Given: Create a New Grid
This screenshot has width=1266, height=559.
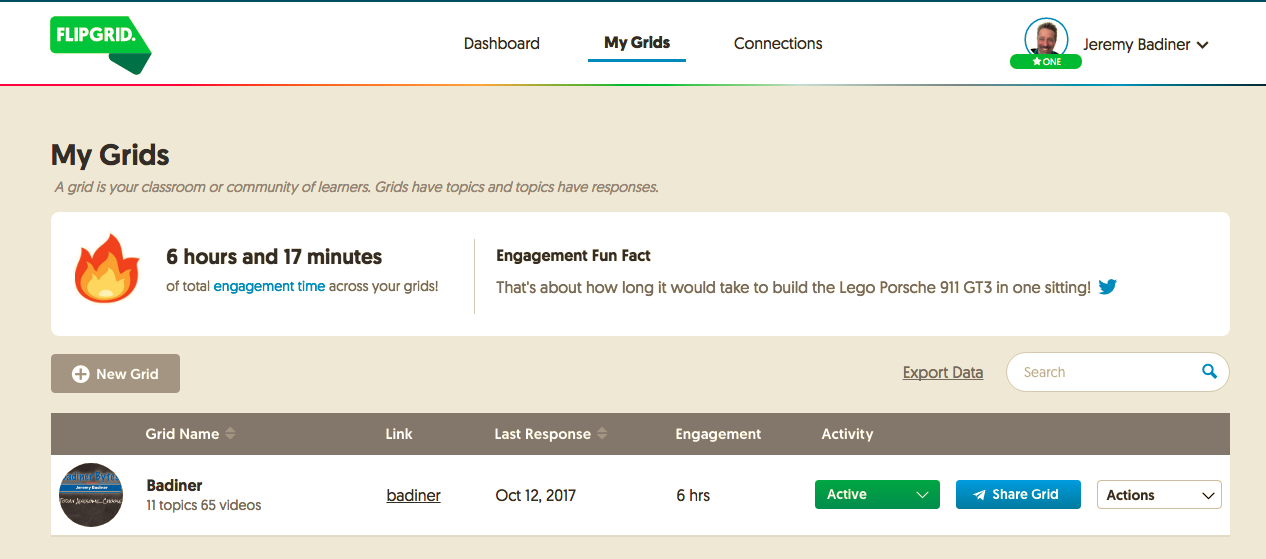Looking at the screenshot, I should click(115, 373).
